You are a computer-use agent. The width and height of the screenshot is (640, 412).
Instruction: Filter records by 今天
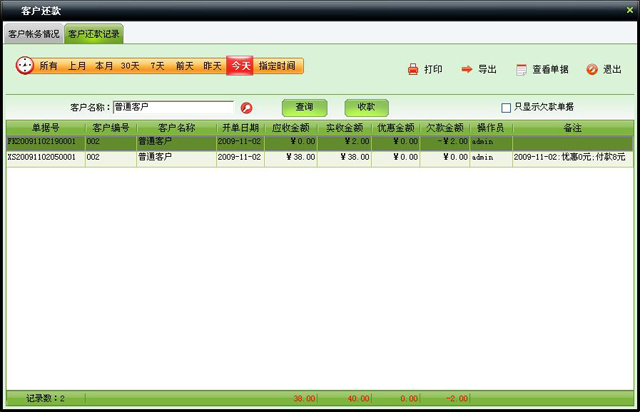(240, 66)
